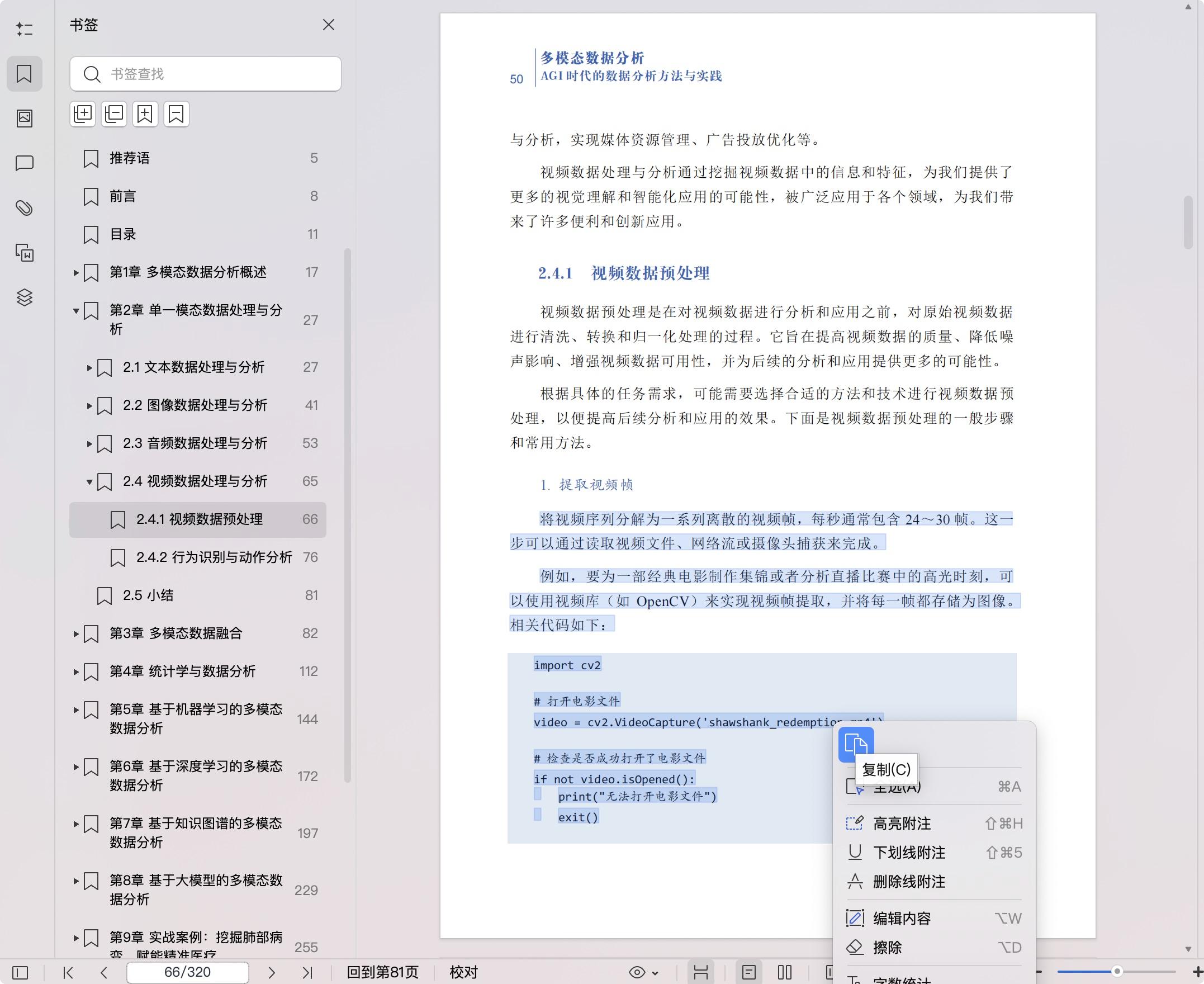Click the 'import cv2' code line
Viewport: 1204px width, 984px height.
(567, 665)
